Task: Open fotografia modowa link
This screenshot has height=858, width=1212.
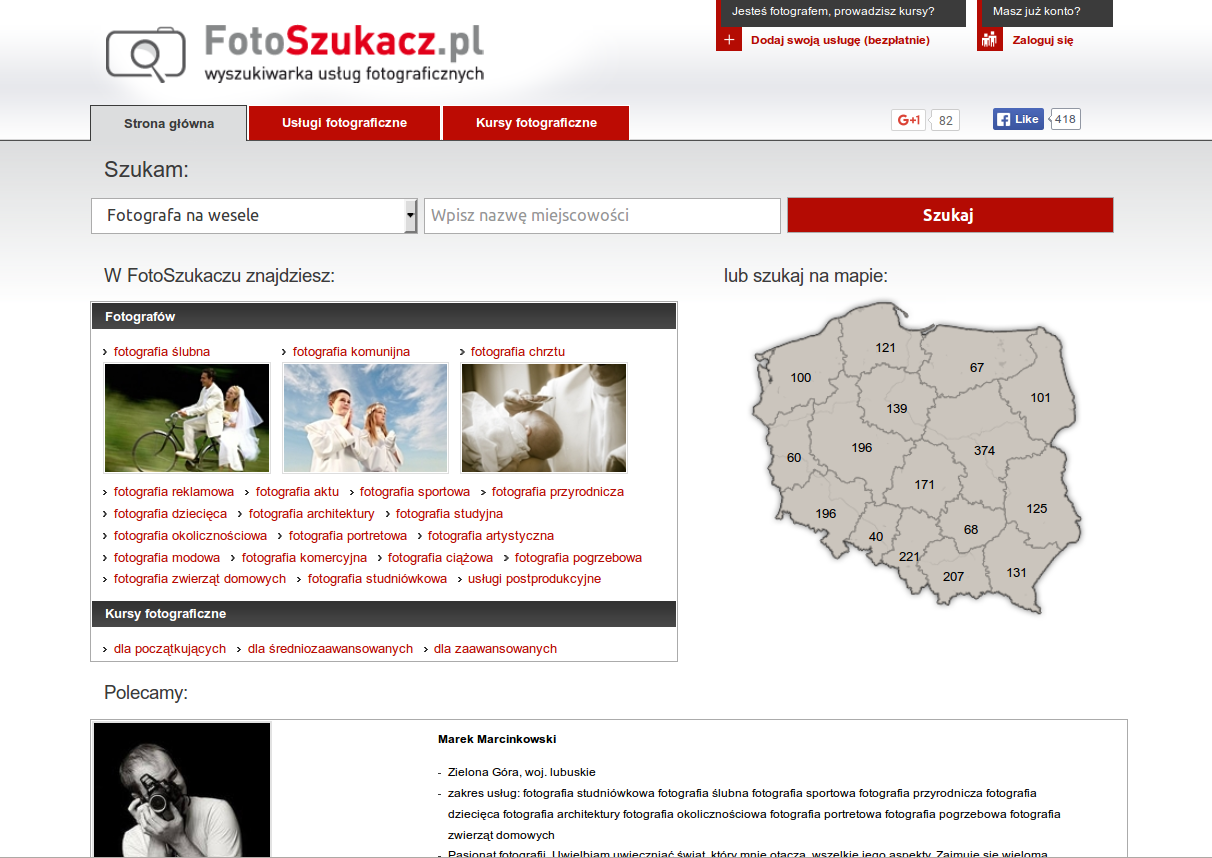Action: [167, 558]
